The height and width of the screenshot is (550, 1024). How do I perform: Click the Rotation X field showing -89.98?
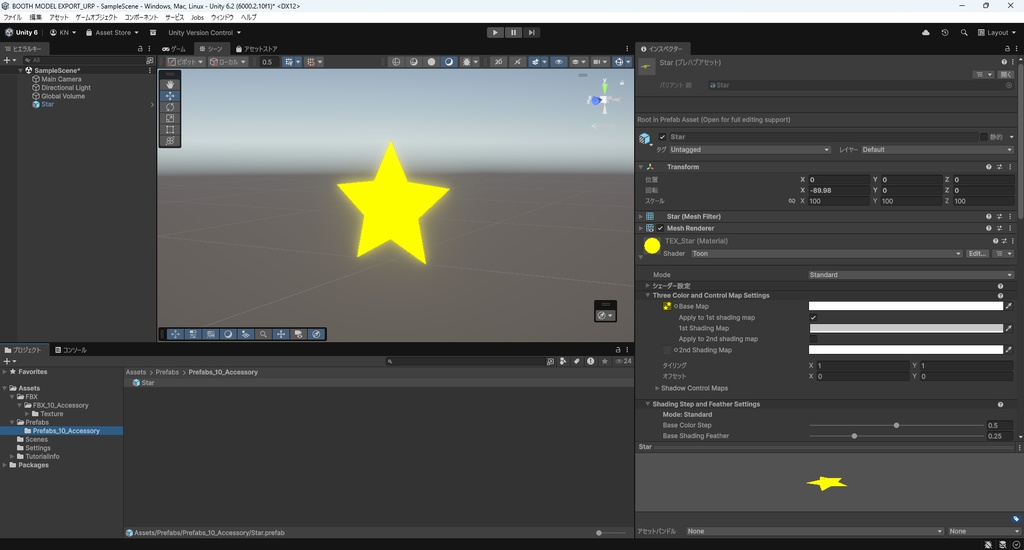click(838, 191)
